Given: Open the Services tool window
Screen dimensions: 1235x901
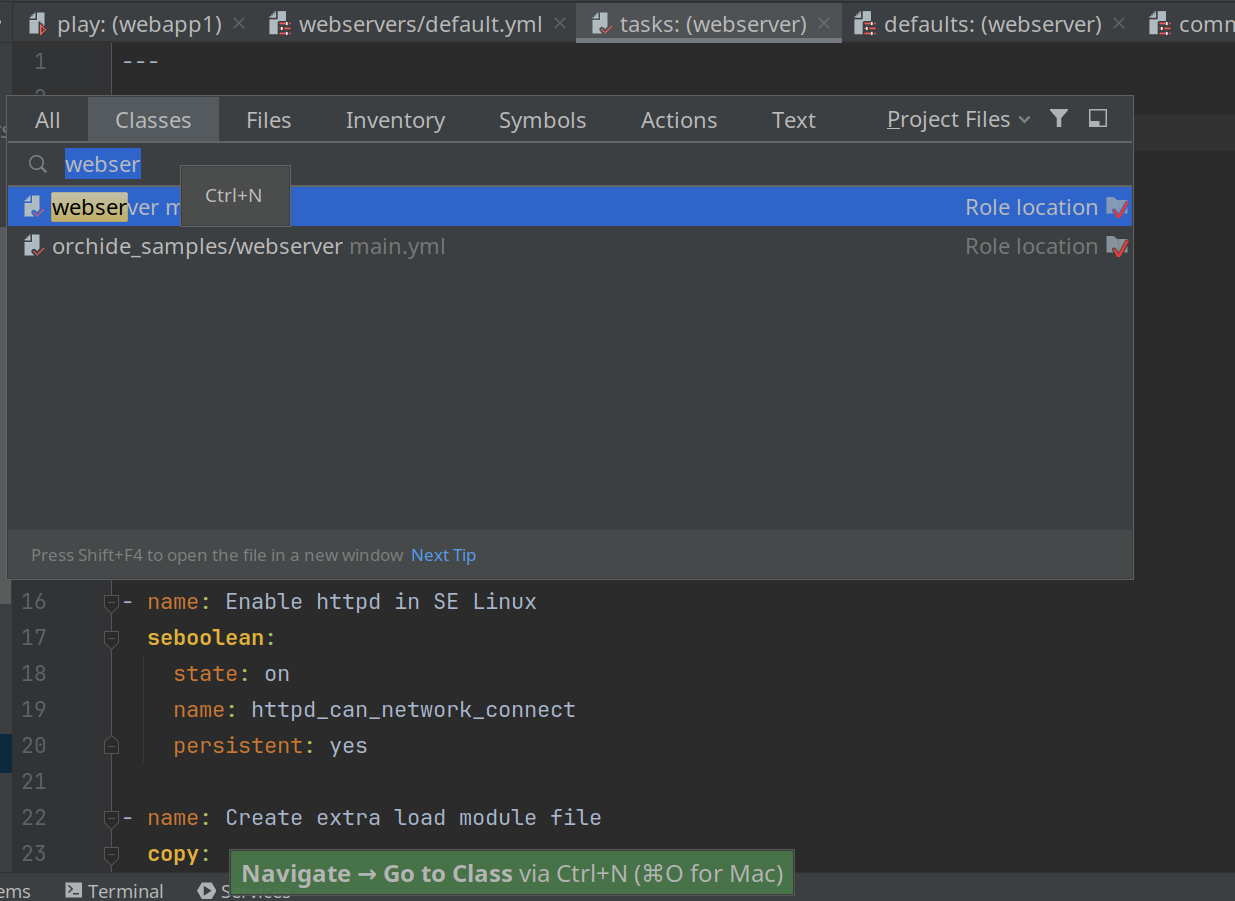Looking at the screenshot, I should pos(243,890).
